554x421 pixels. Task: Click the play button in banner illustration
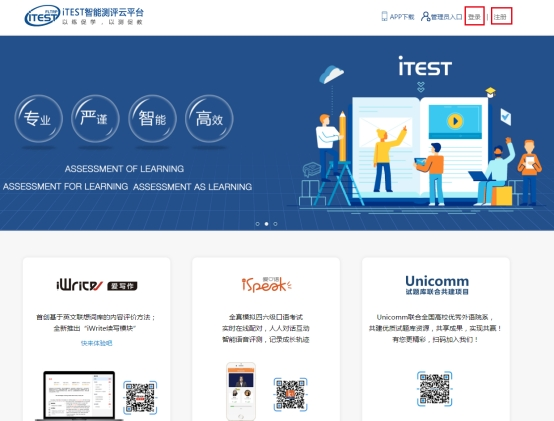pos(455,121)
